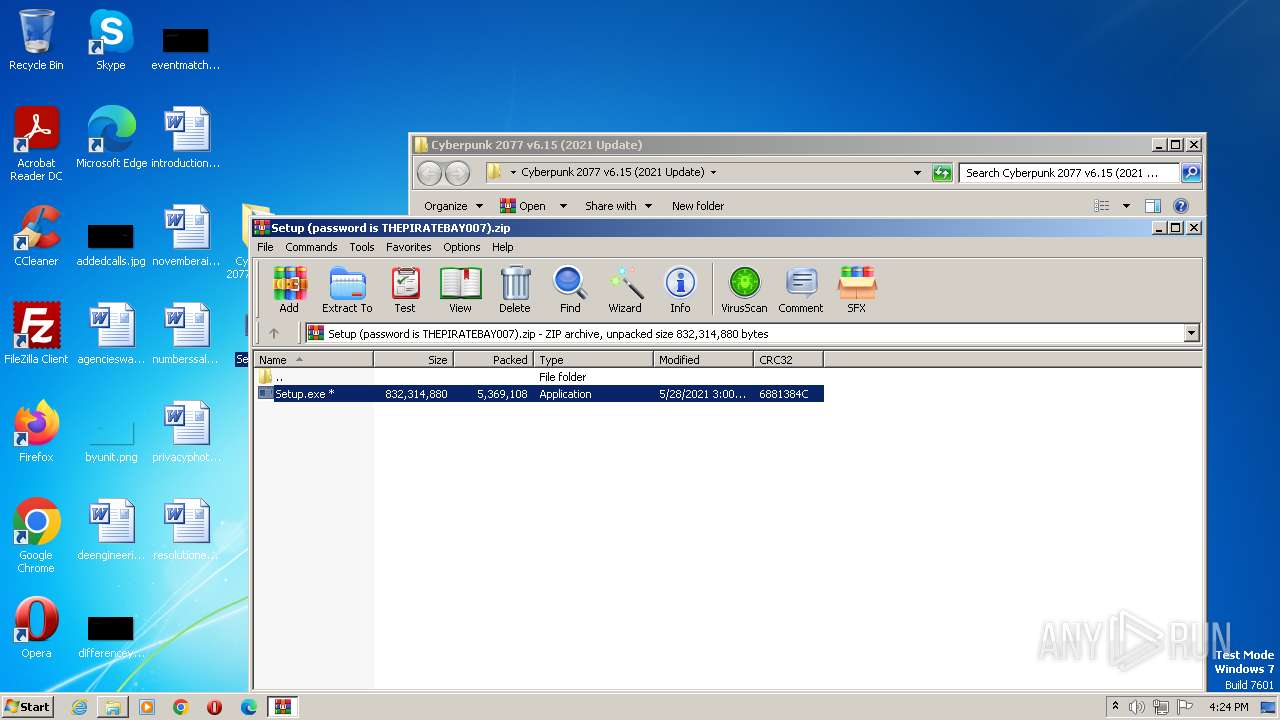1280x720 pixels.
Task: Open the File menu in WinRAR
Action: coord(265,247)
